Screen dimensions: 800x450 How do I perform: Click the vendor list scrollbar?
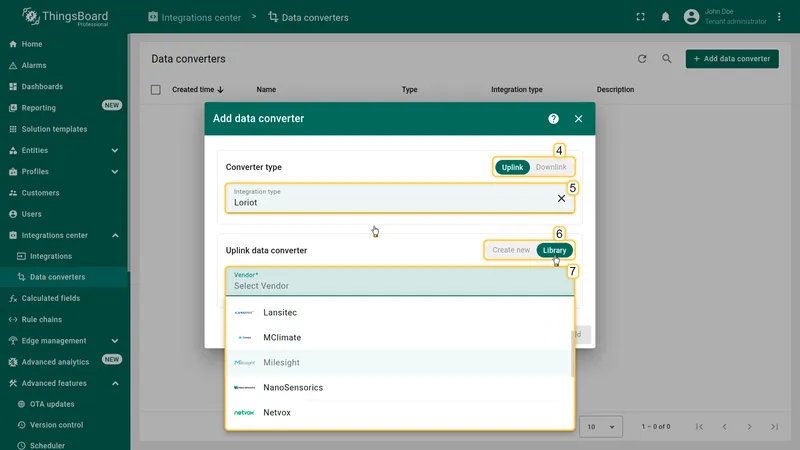572,354
